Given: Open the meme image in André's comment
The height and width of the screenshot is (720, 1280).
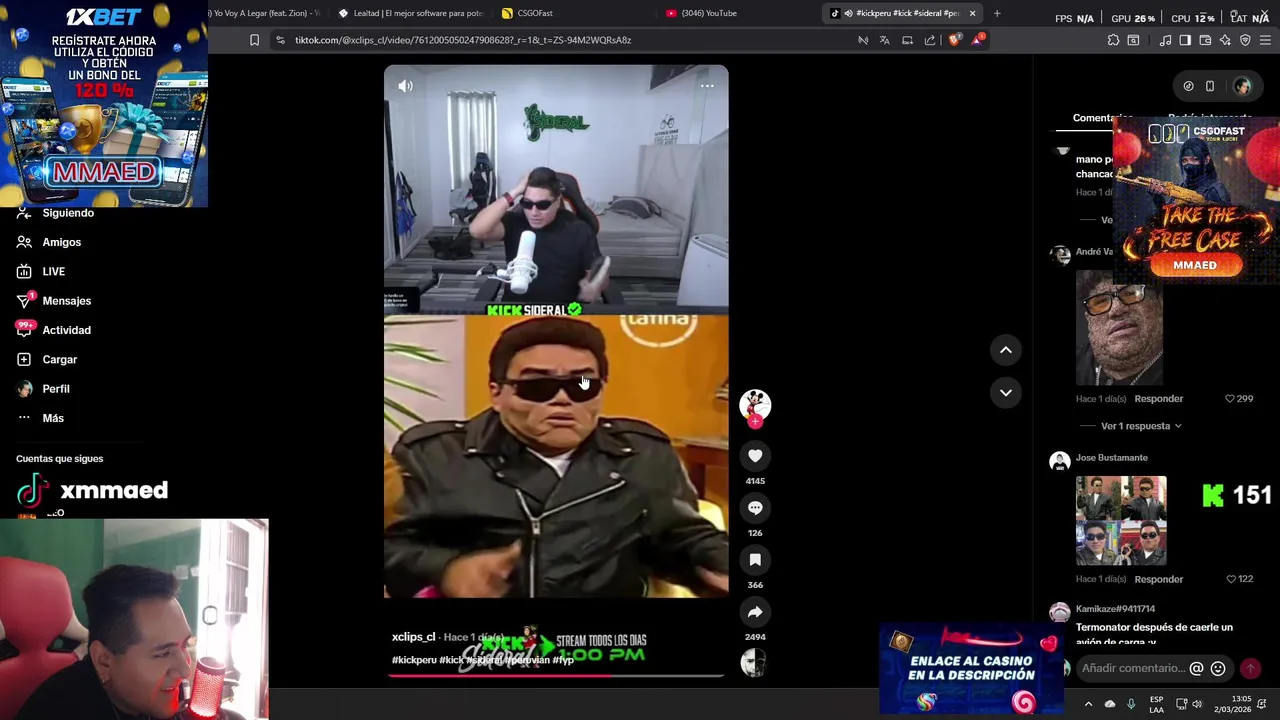Looking at the screenshot, I should [1119, 327].
